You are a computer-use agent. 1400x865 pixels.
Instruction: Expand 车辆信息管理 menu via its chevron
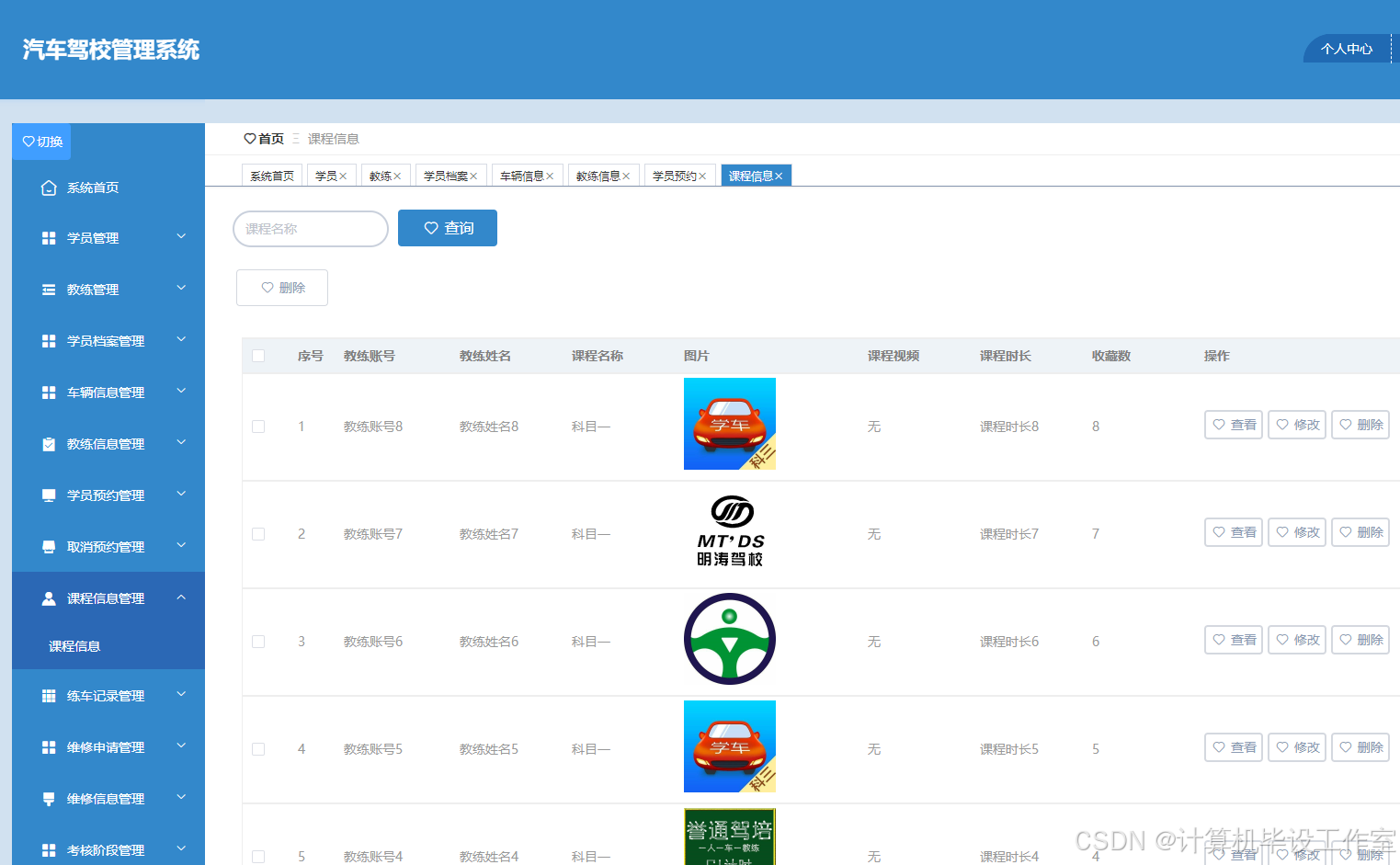tap(181, 391)
